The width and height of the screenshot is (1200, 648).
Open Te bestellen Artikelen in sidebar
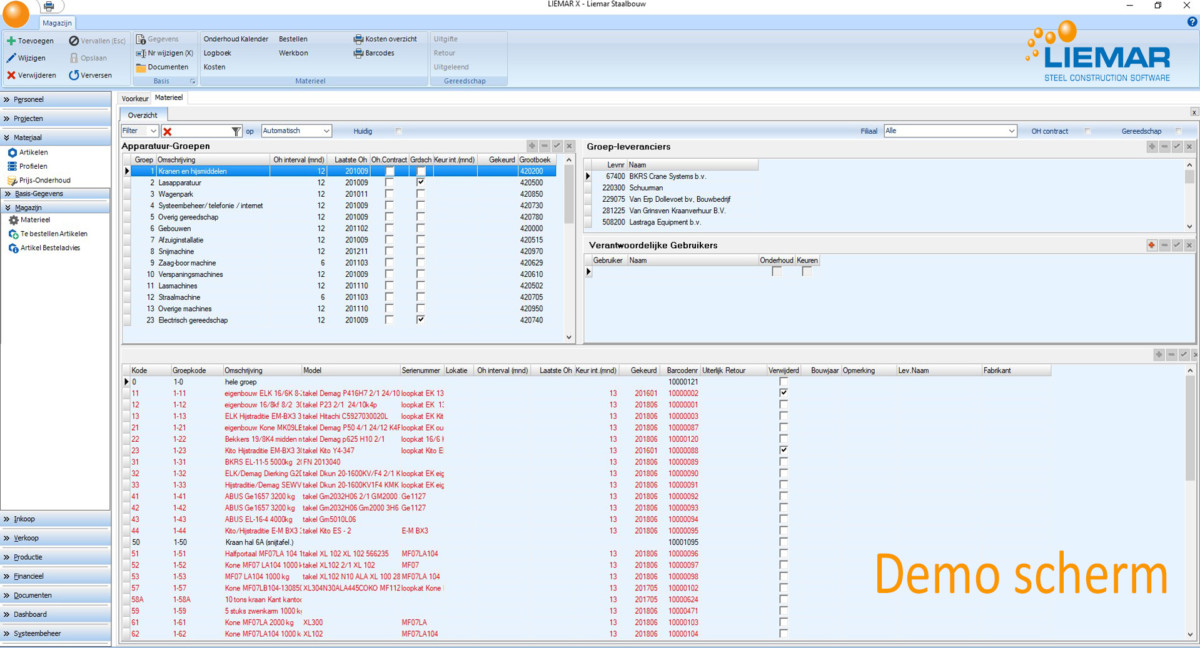click(x=47, y=233)
